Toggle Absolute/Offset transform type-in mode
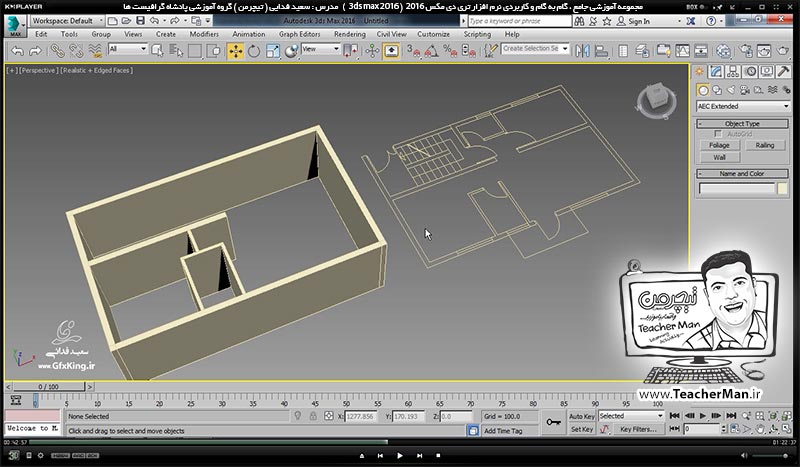 [329, 416]
